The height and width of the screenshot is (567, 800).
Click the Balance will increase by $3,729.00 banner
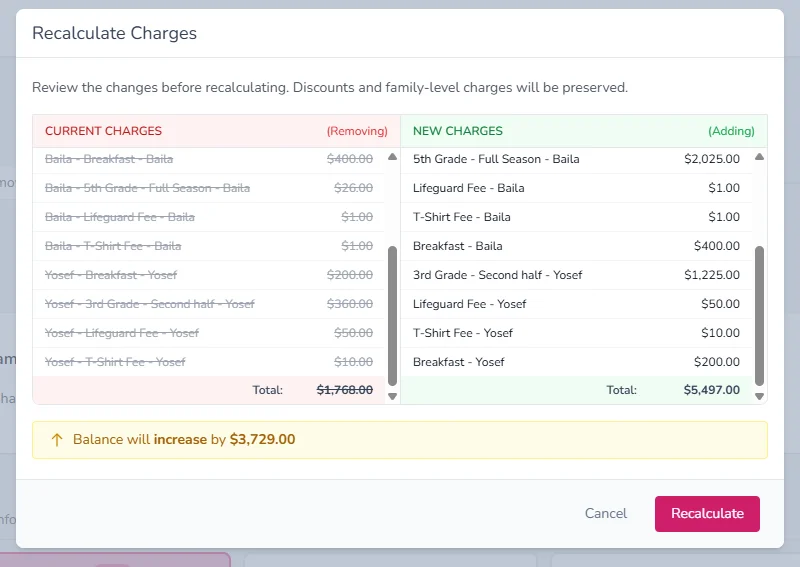pos(399,440)
